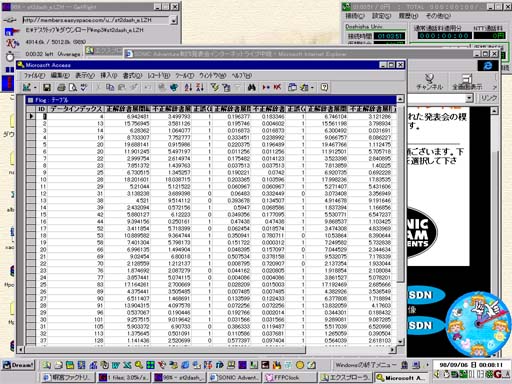Expand the View button dropdown arrow

[x=35, y=88]
